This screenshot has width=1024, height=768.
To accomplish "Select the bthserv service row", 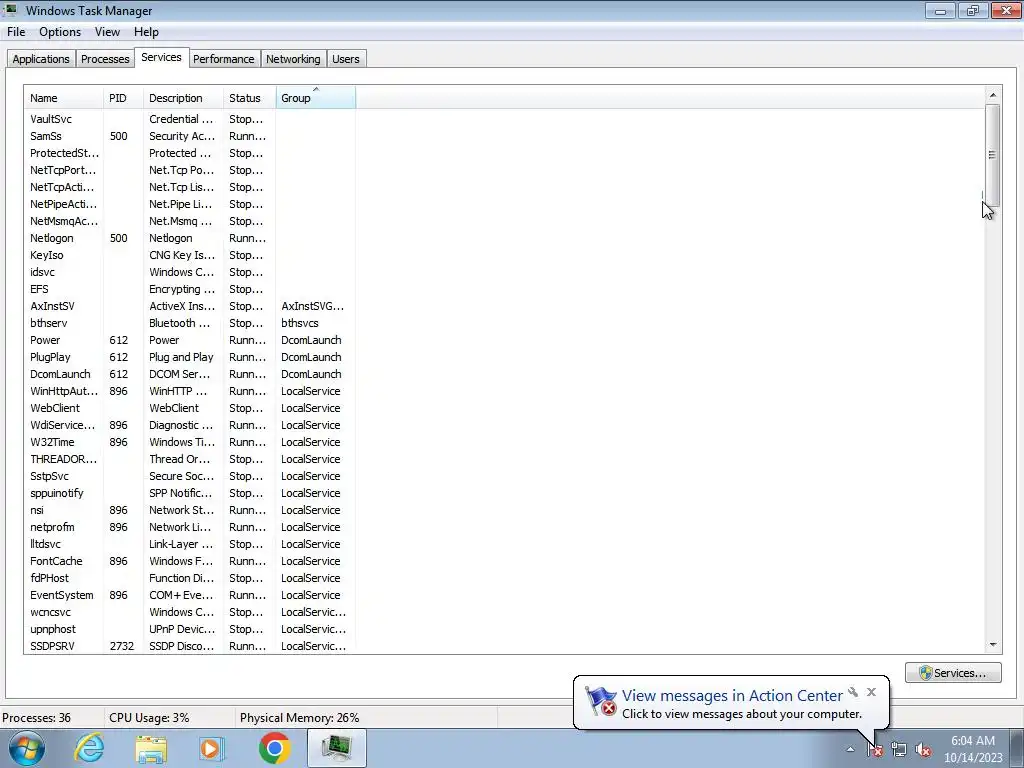I will pos(189,323).
